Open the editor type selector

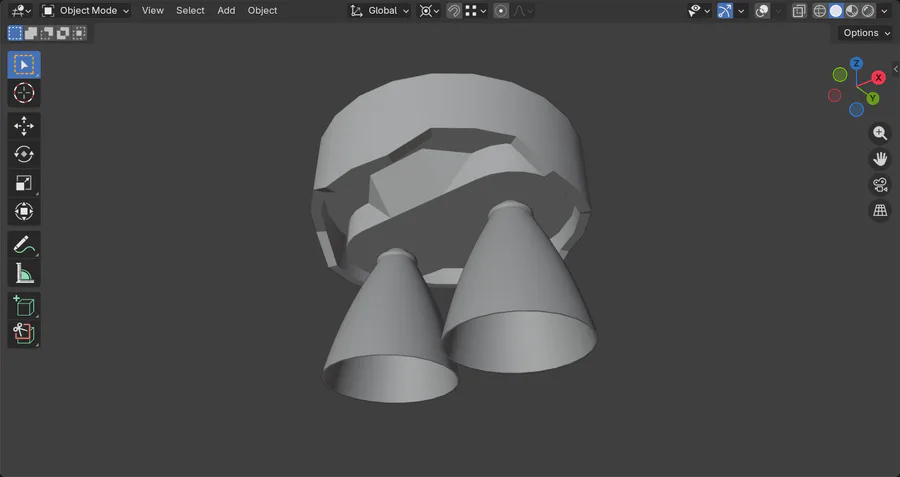coord(21,10)
